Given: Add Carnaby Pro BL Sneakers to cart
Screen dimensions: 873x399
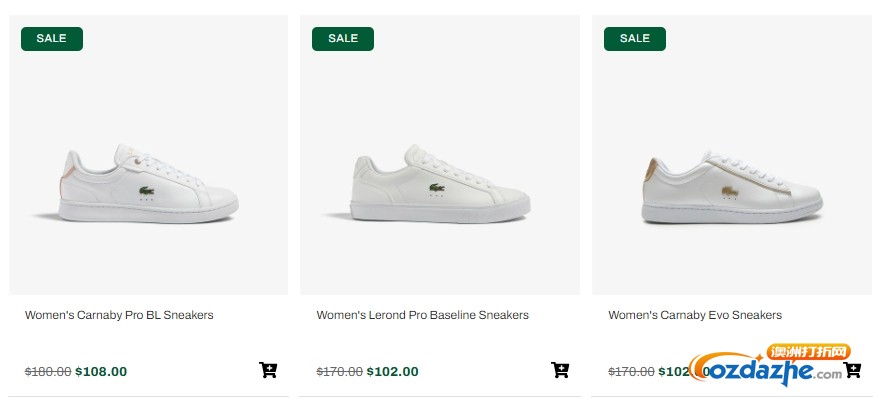Looking at the screenshot, I should click(x=268, y=370).
